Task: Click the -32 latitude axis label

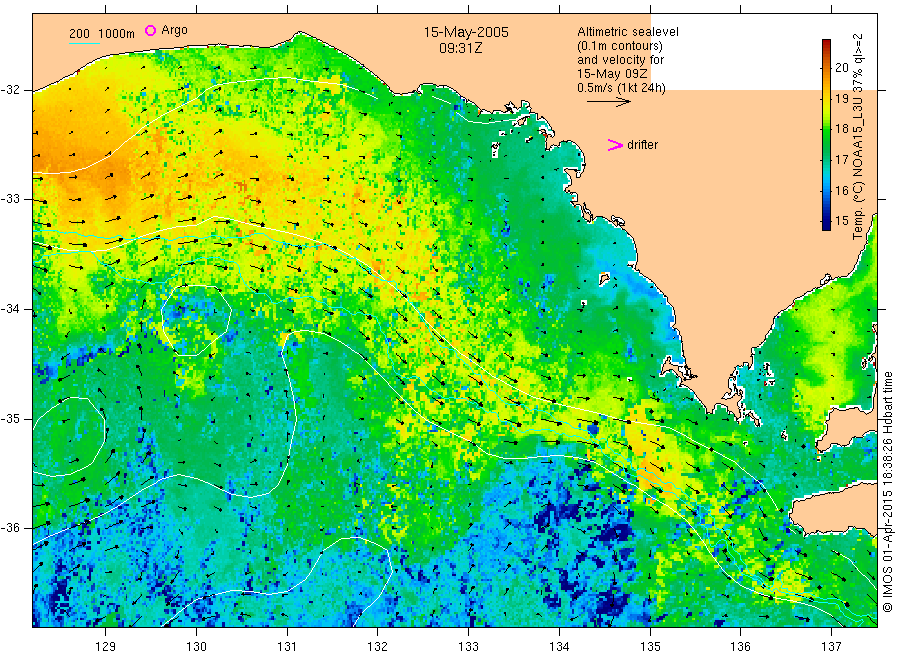Action: tap(10, 91)
